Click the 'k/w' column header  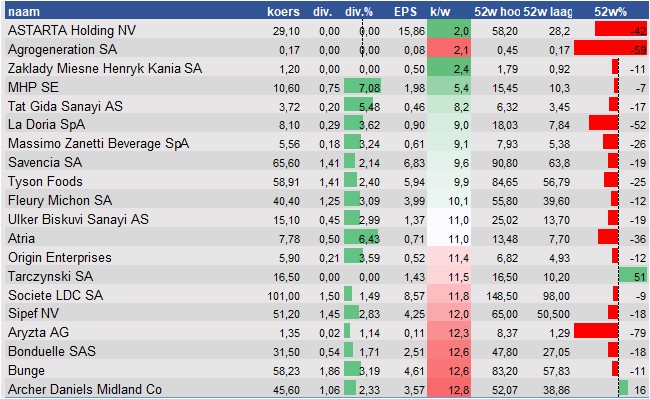click(440, 11)
